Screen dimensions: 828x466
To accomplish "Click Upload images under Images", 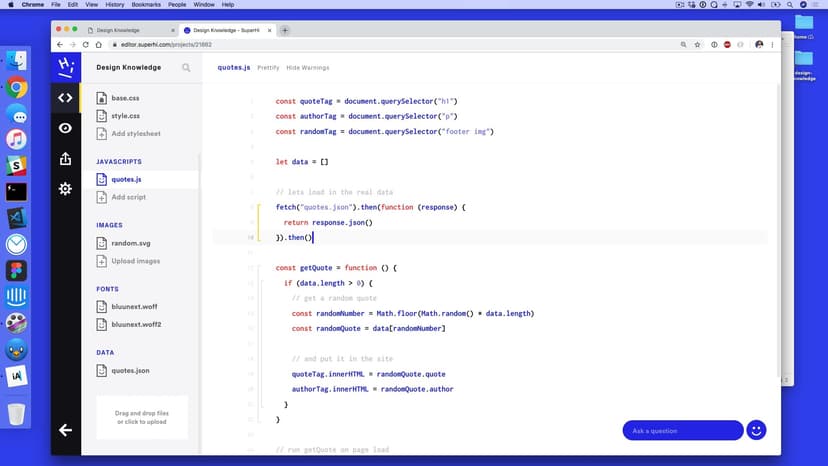I will (135, 261).
